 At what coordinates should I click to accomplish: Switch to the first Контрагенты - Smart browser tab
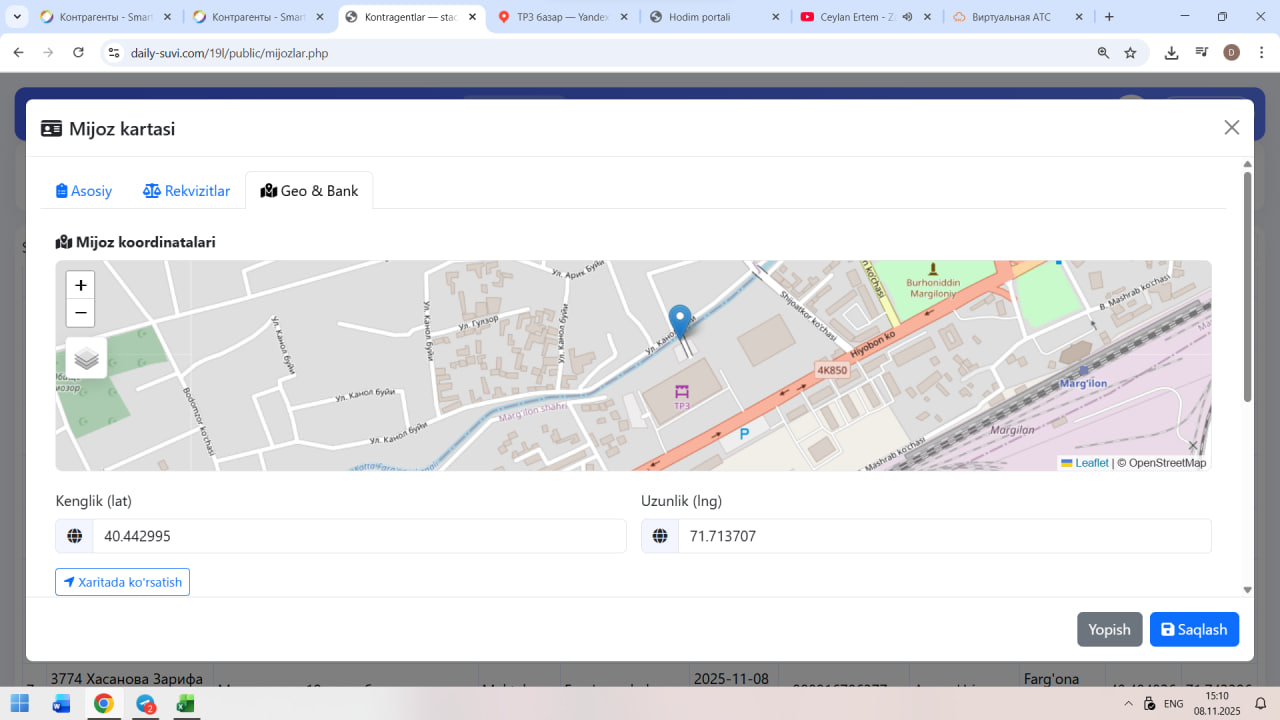[106, 17]
